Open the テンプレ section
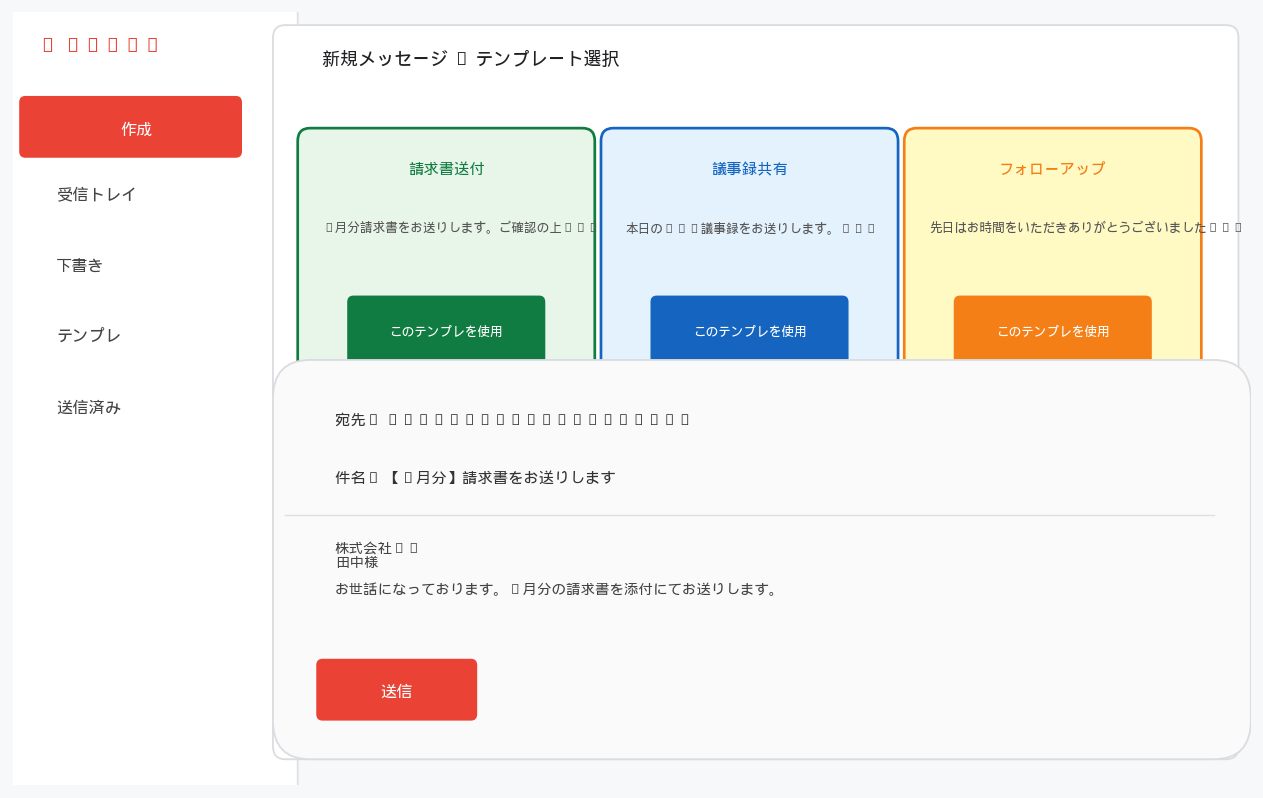The image size is (1263, 798). point(88,336)
